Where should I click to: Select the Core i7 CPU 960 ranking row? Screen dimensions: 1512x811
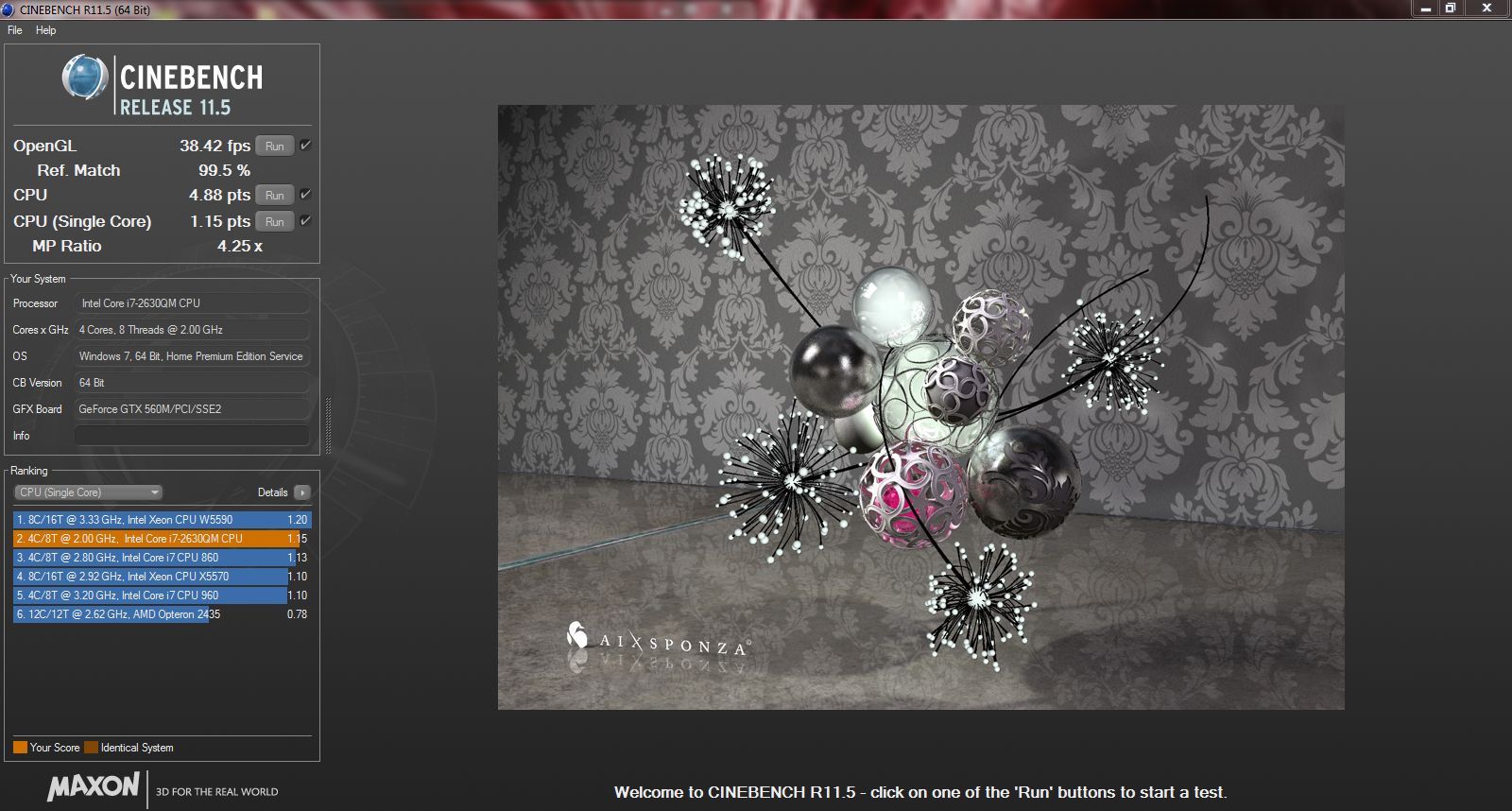coord(161,595)
